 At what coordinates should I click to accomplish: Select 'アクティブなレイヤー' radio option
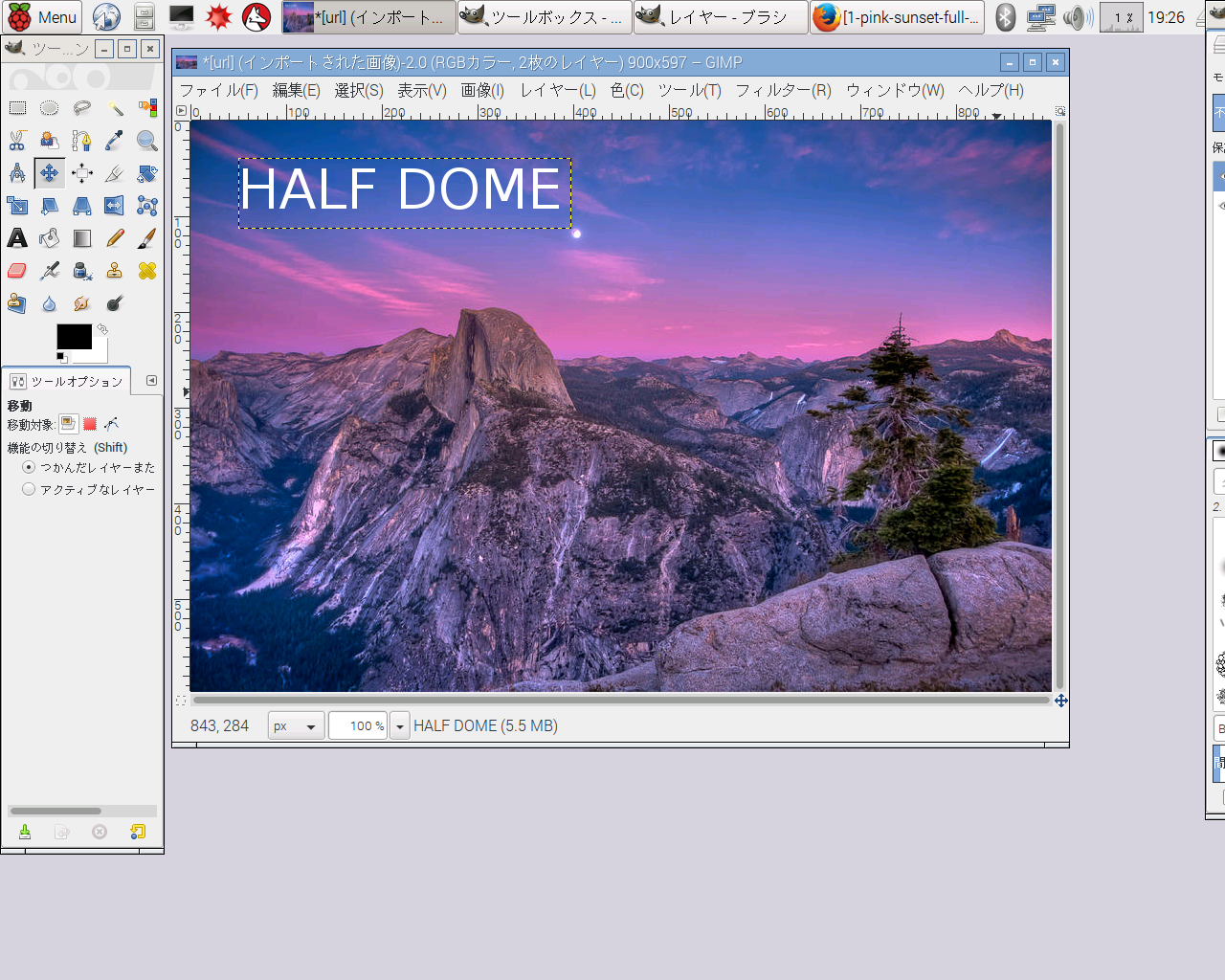click(29, 489)
